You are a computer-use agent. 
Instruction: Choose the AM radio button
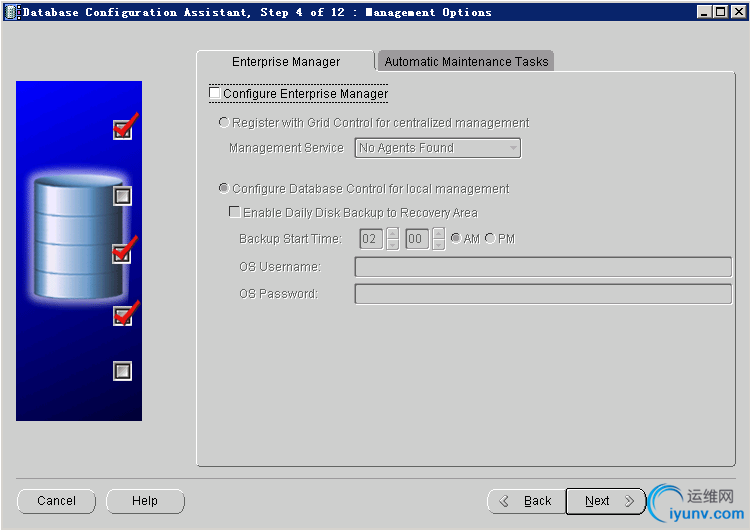pyautogui.click(x=456, y=238)
